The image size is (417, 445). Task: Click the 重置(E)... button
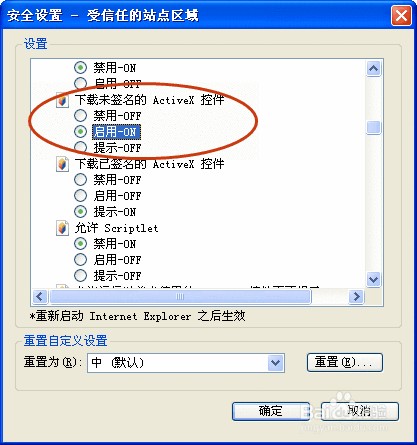pyautogui.click(x=345, y=362)
